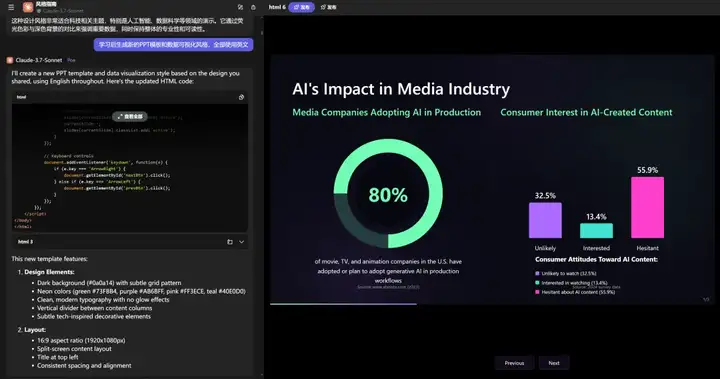Click 'Clean, modern typography with no glow effects' bullet
The image size is (720, 379).
click(x=103, y=300)
